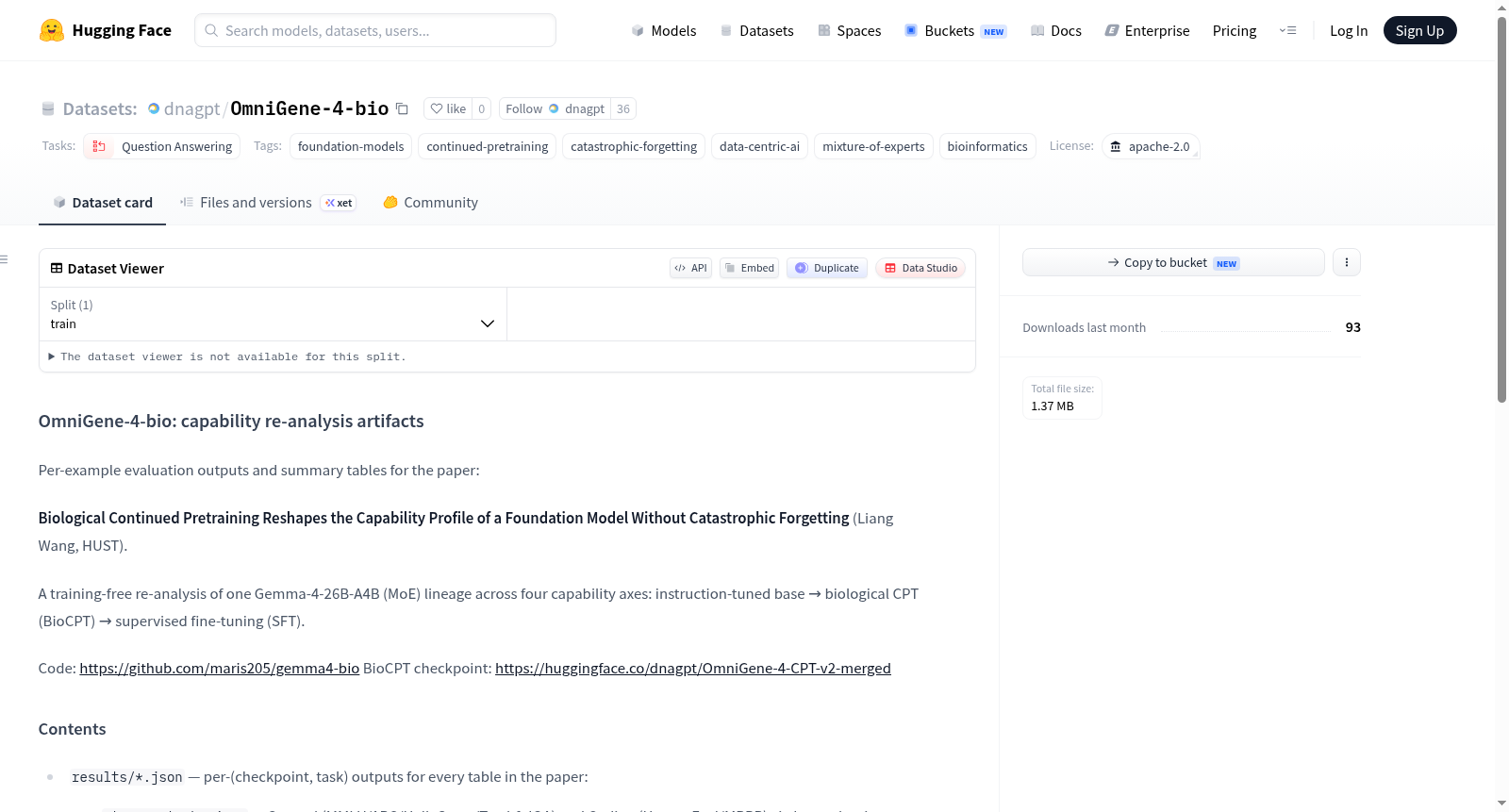
Task: Open the OmniGene-4-CPT-v2-merged checkpoint link
Action: click(693, 668)
